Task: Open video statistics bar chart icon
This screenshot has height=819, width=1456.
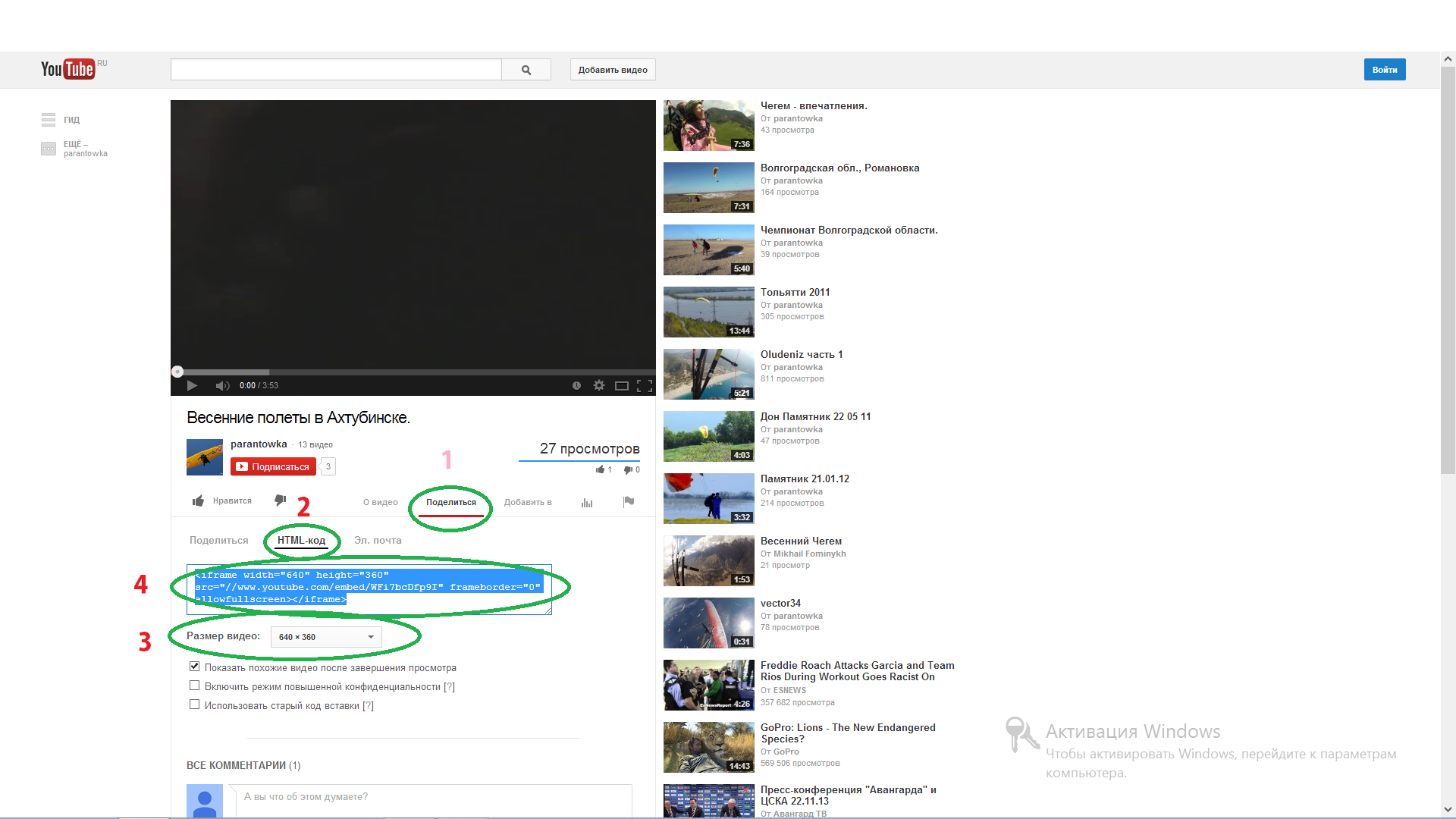Action: (x=587, y=503)
